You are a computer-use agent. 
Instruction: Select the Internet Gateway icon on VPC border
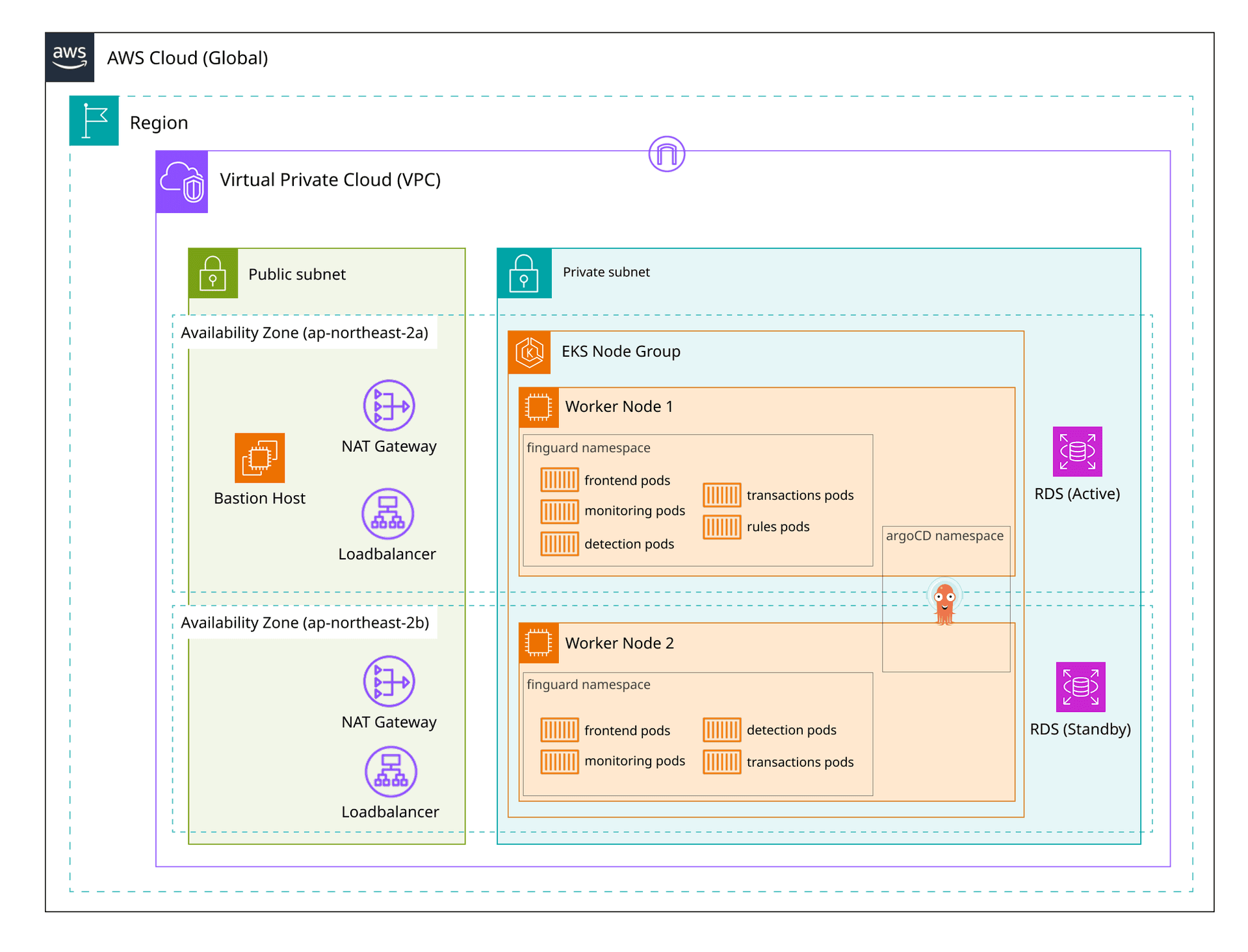666,154
